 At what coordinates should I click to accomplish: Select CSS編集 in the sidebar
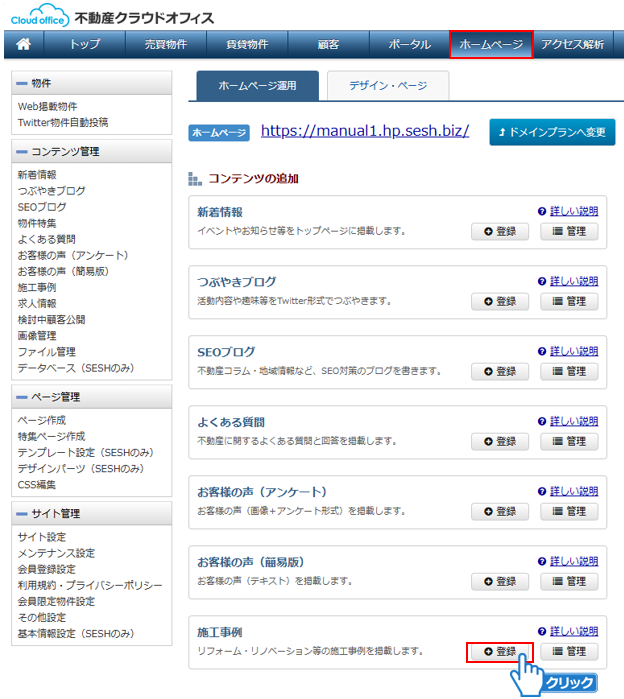[x=37, y=484]
